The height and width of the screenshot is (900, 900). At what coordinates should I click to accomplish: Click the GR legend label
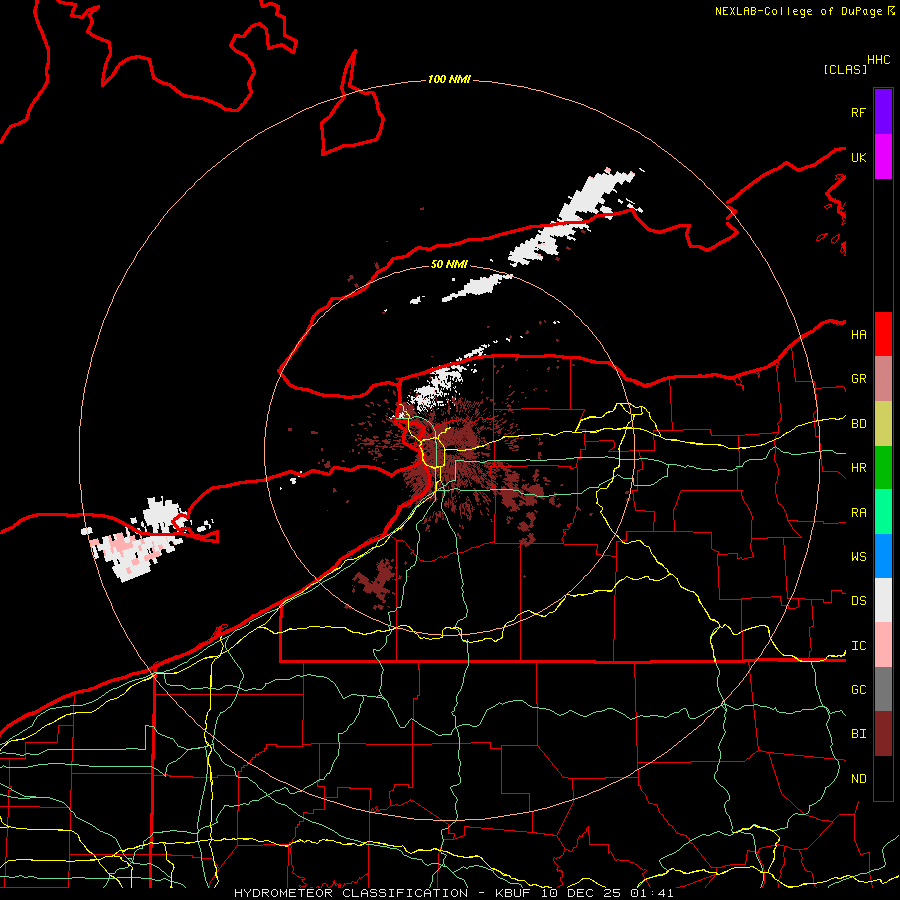[x=858, y=379]
